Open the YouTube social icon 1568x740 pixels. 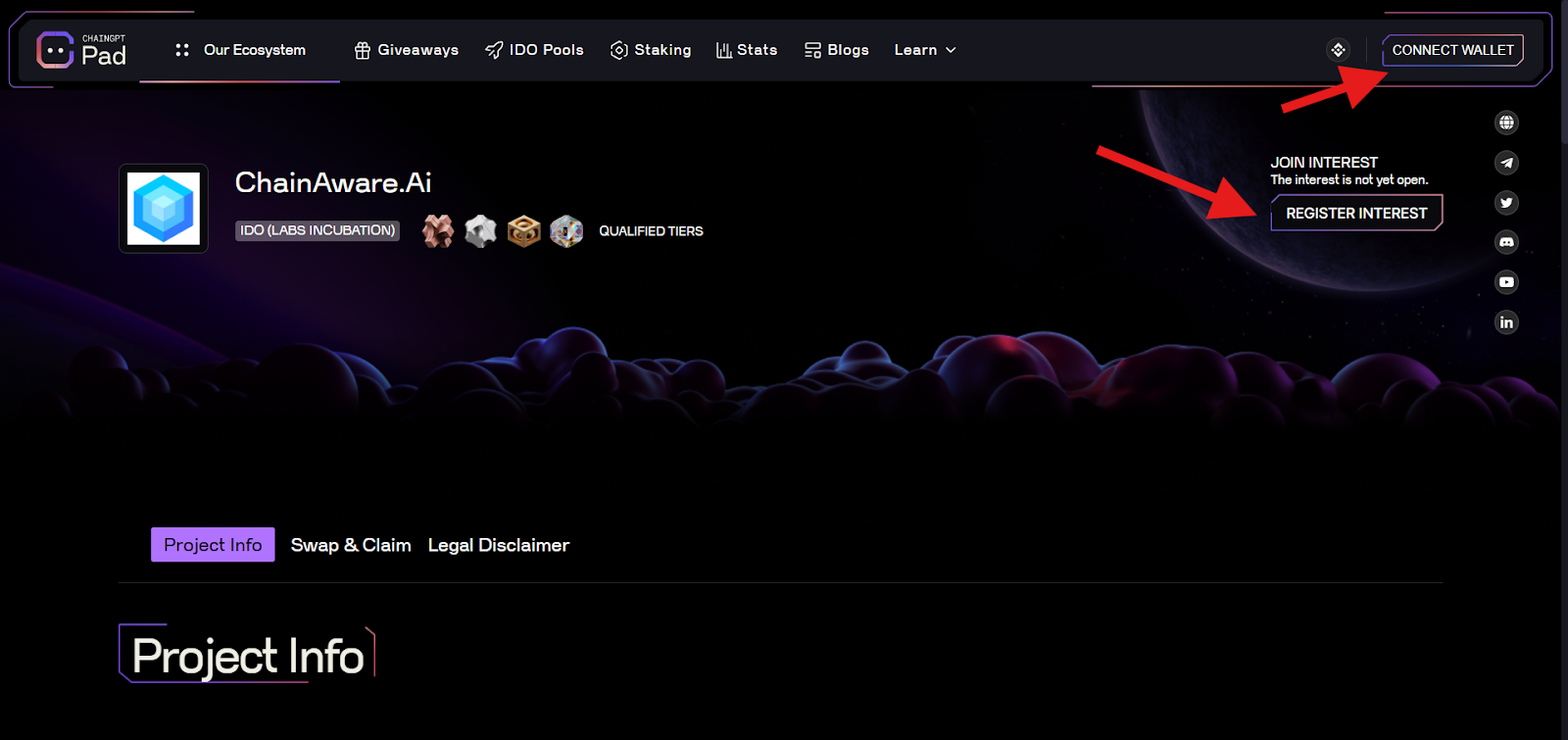[x=1506, y=282]
